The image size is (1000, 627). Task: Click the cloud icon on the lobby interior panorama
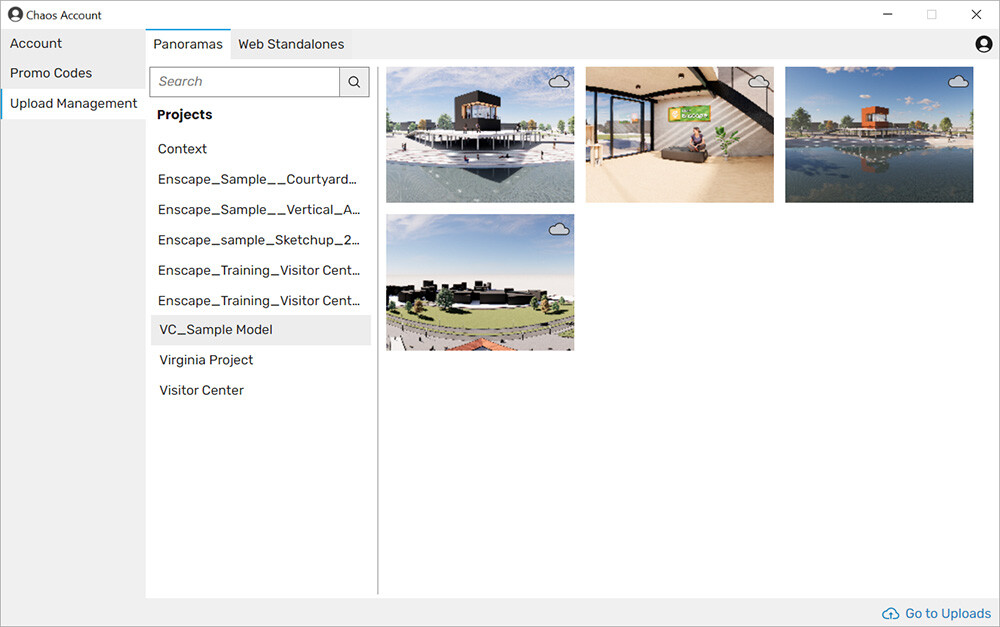click(759, 81)
